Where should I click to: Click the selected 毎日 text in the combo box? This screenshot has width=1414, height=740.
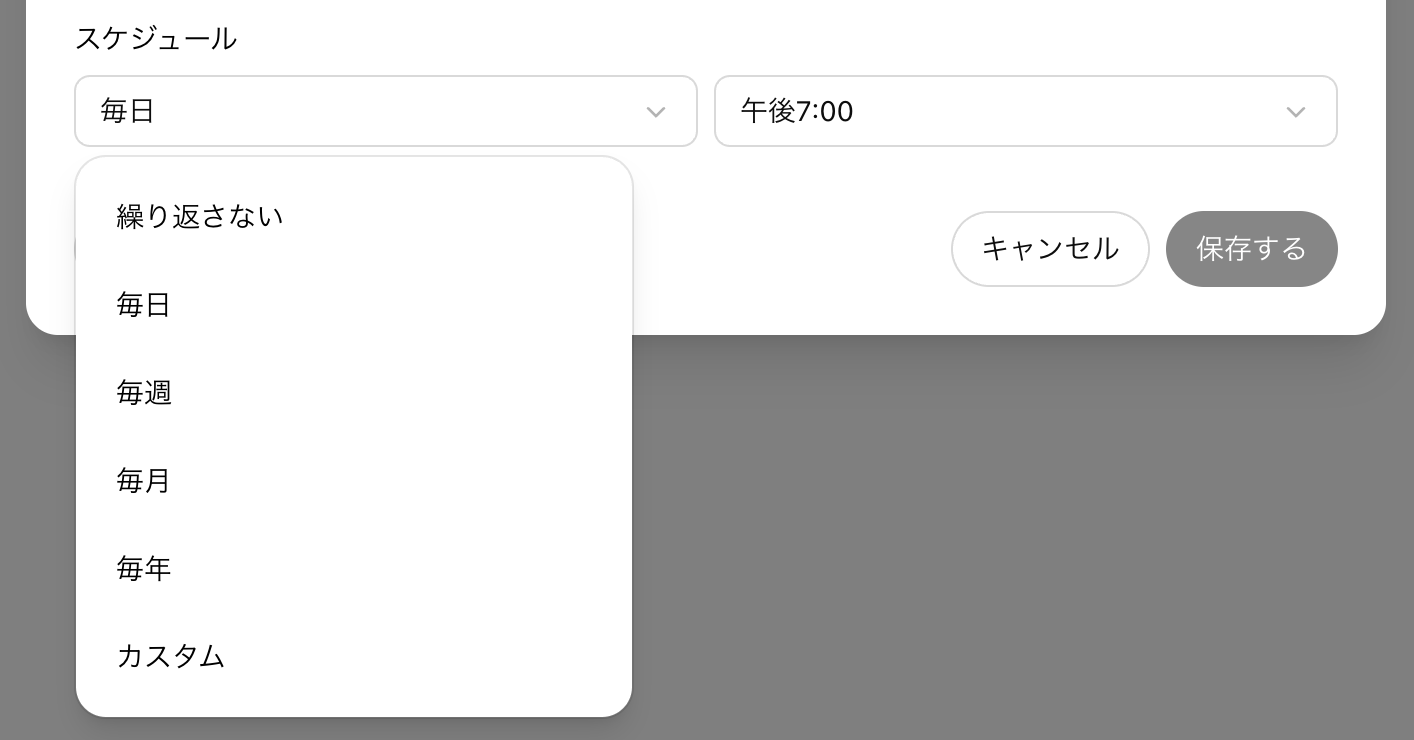tap(128, 111)
